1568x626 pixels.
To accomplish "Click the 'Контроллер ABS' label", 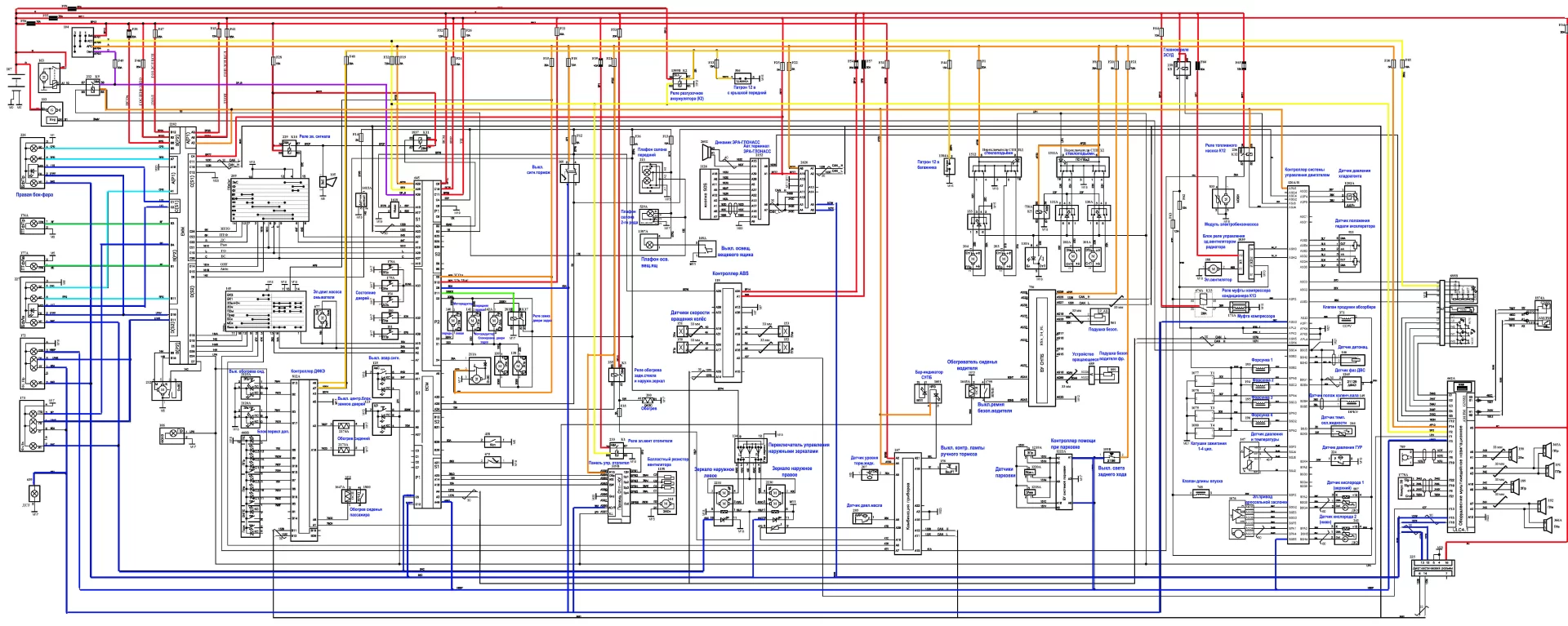I will pyautogui.click(x=729, y=273).
